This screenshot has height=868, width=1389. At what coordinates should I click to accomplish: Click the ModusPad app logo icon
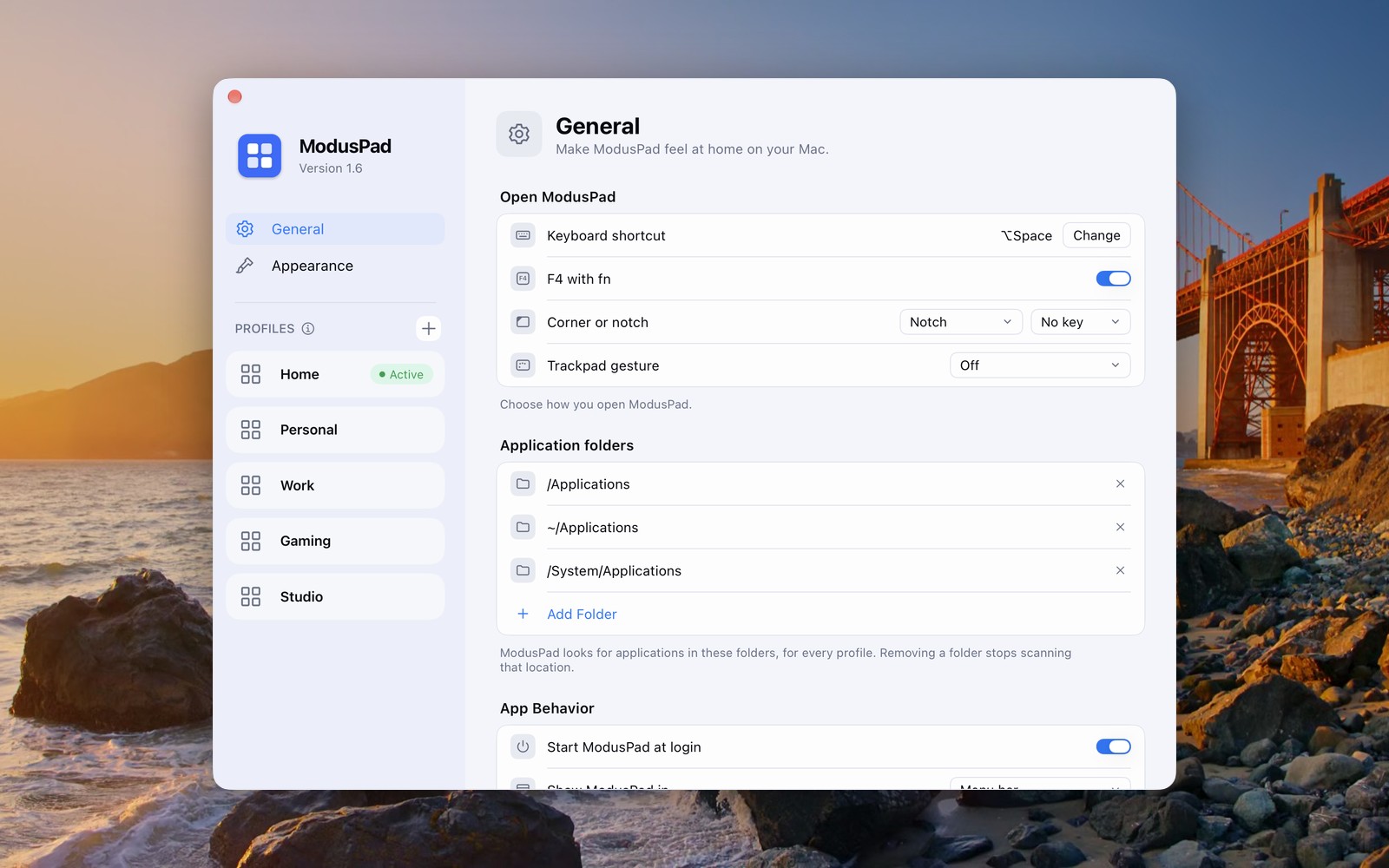tap(260, 156)
